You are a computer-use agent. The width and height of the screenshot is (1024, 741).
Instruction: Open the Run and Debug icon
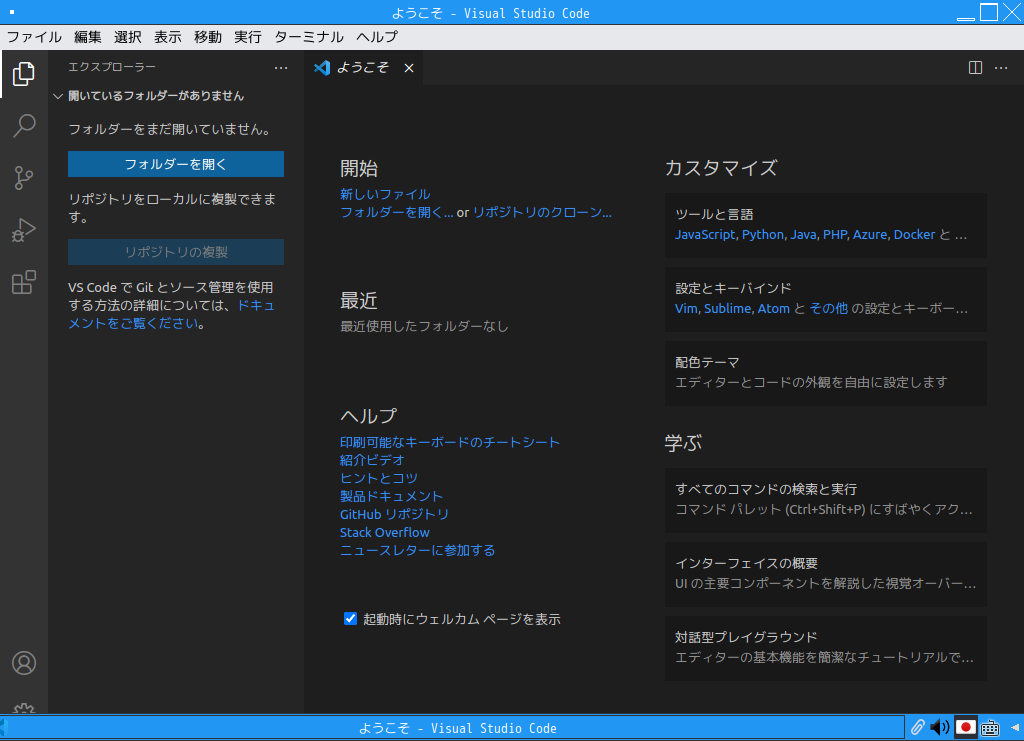tap(24, 230)
